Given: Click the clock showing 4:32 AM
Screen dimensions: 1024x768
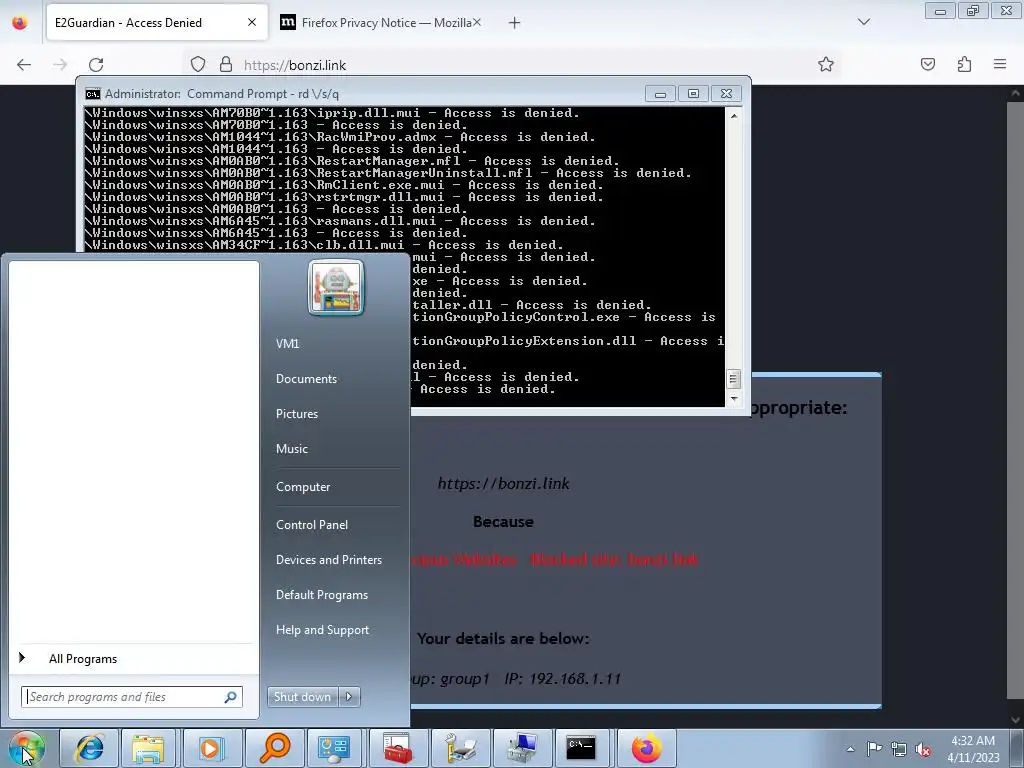Looking at the screenshot, I should pyautogui.click(x=972, y=741).
